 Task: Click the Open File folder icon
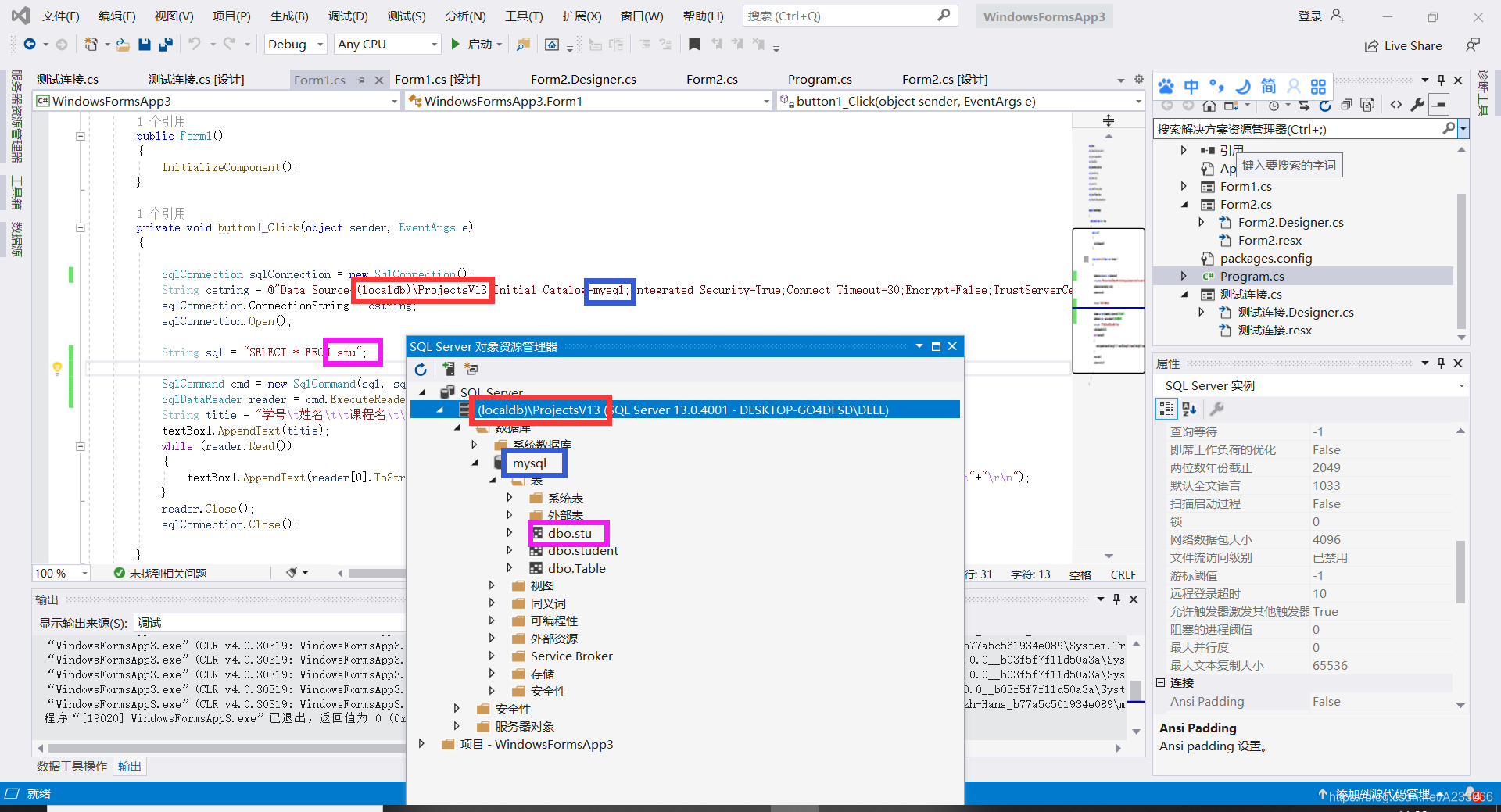pos(123,45)
